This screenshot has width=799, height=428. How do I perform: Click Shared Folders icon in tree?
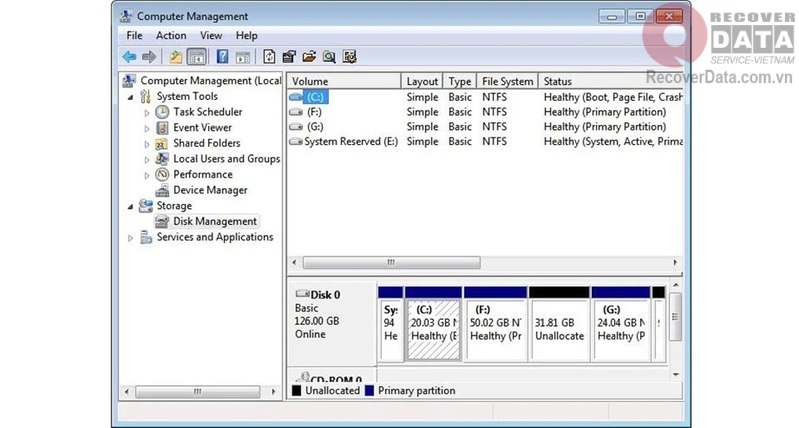click(162, 144)
